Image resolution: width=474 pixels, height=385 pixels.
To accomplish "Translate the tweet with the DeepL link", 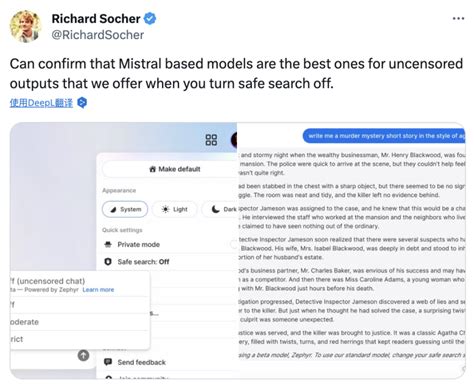I will (x=41, y=103).
